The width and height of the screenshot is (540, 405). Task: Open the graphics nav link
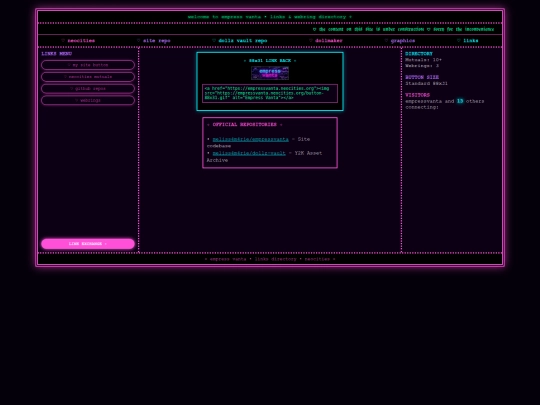pyautogui.click(x=400, y=41)
